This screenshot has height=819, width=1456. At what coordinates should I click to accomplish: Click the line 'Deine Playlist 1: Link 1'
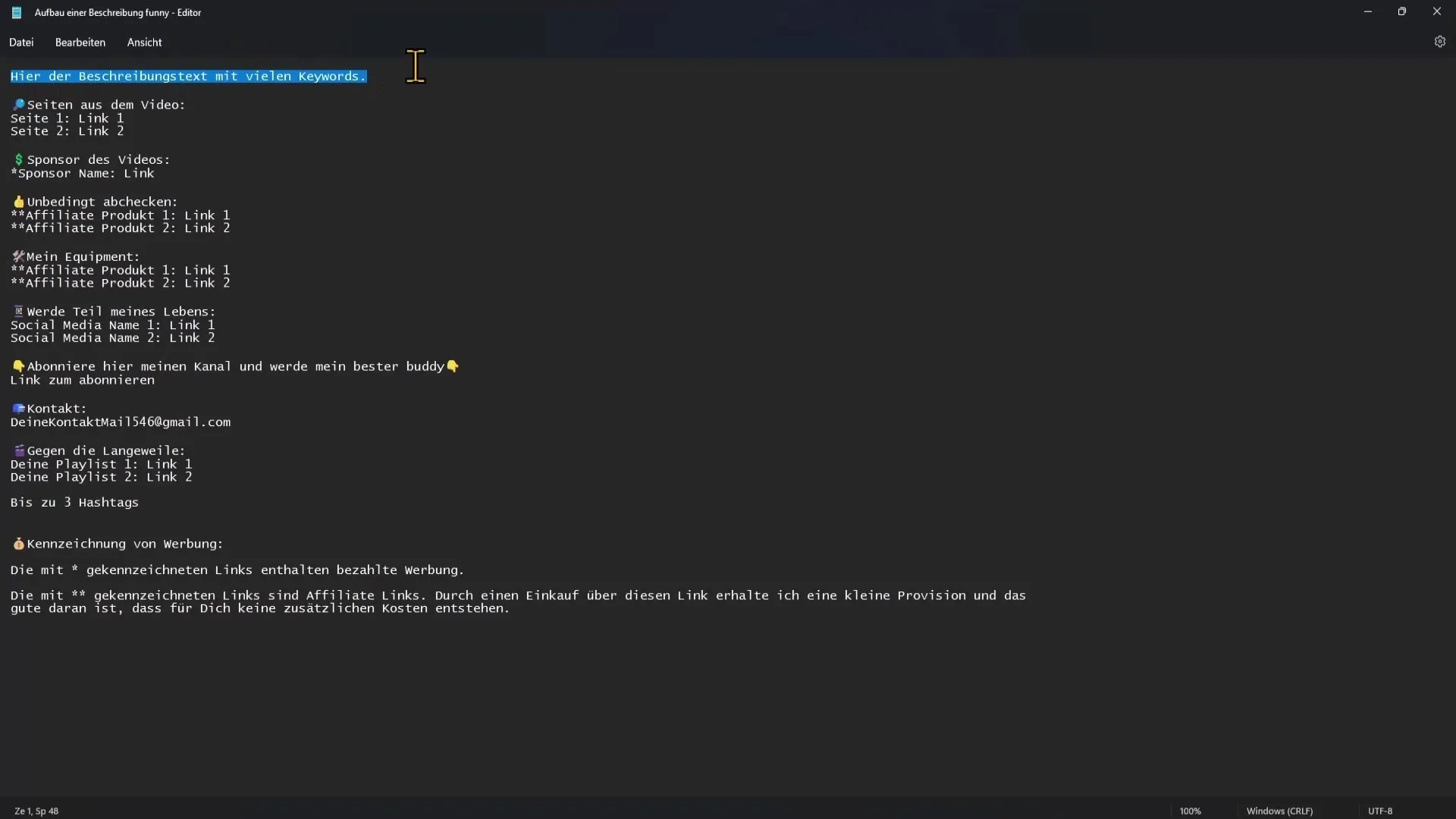click(x=102, y=464)
